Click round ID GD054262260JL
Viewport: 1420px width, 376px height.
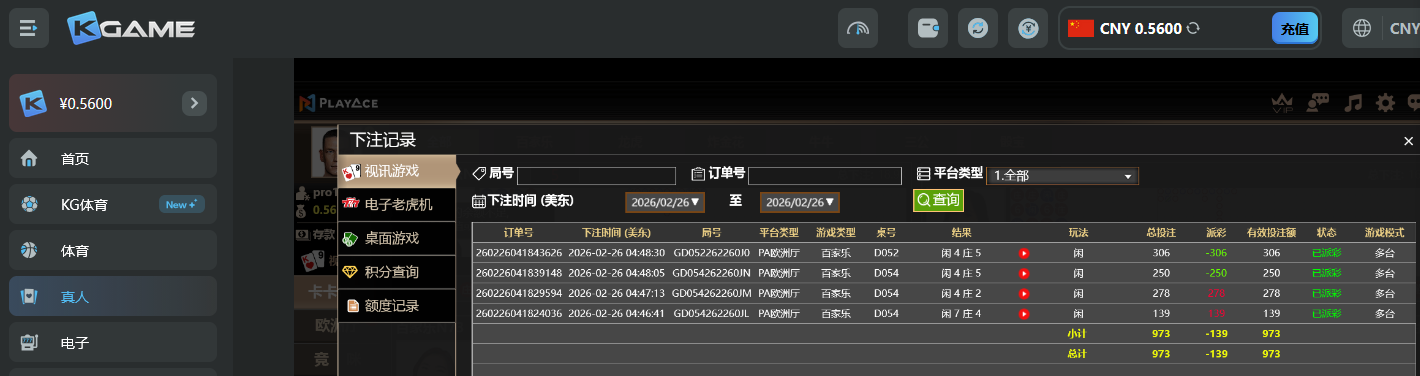(711, 313)
